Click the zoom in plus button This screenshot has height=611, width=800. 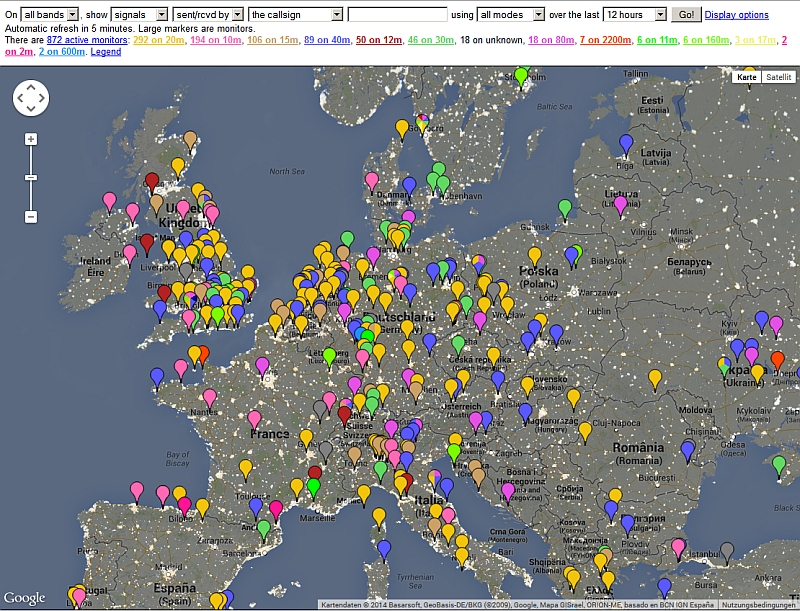coord(31,139)
